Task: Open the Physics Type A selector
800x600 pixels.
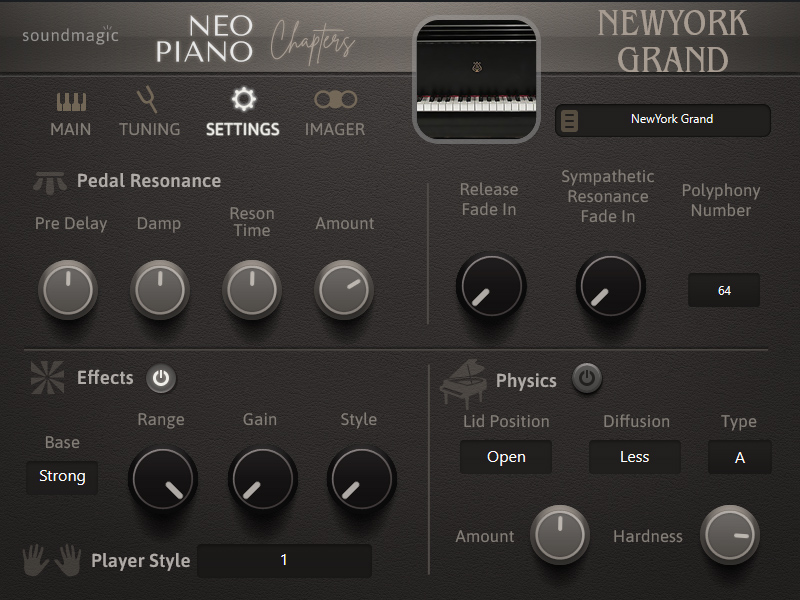Action: click(x=740, y=457)
